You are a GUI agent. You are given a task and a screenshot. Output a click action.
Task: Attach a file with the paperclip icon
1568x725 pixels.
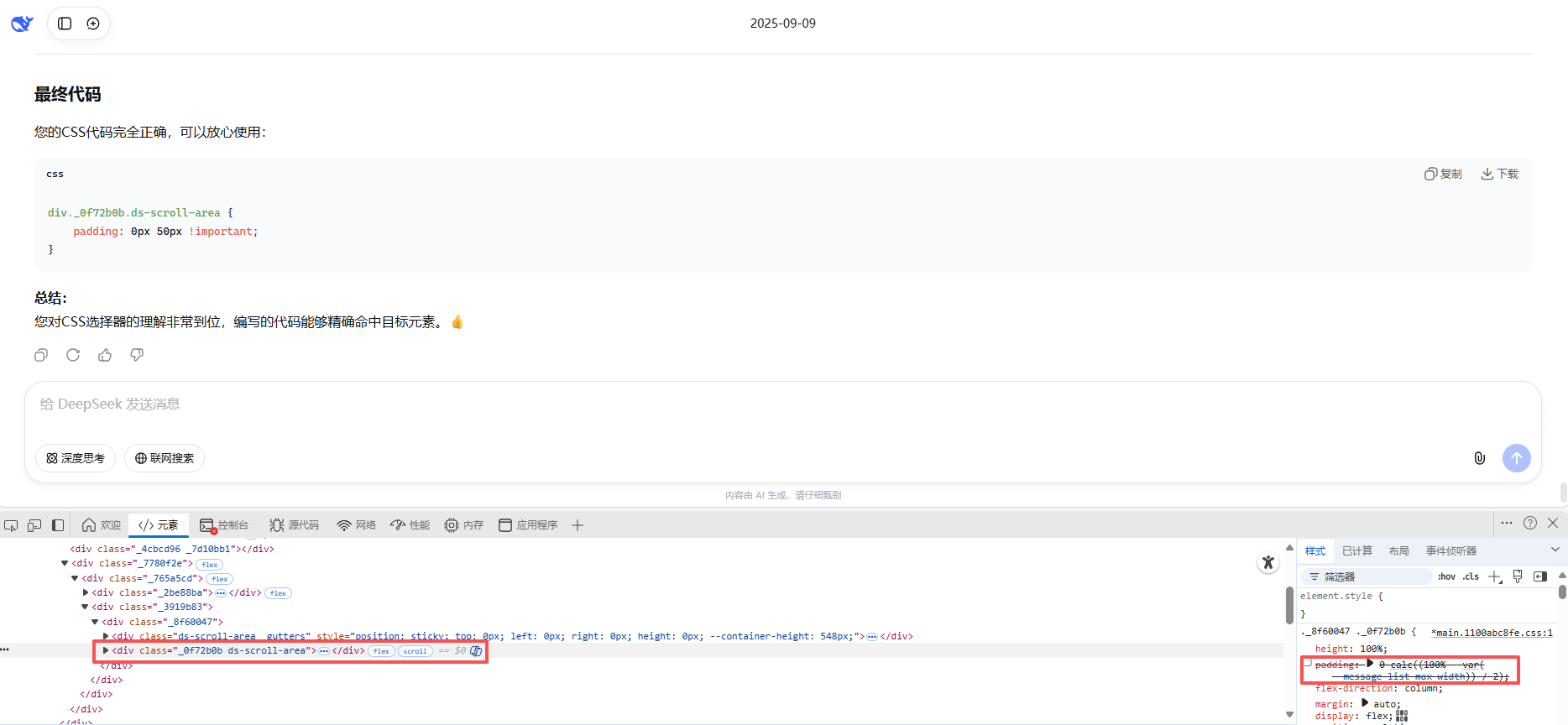pos(1480,458)
